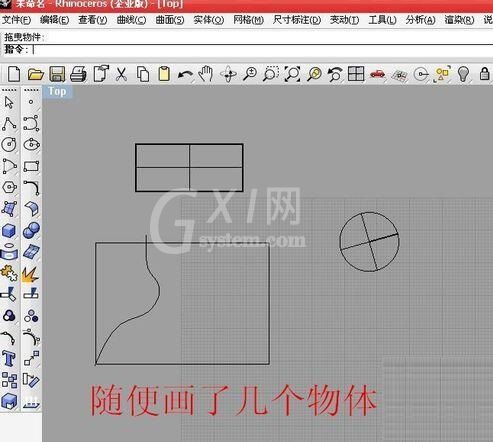Select the Rotate View tool

click(x=229, y=74)
